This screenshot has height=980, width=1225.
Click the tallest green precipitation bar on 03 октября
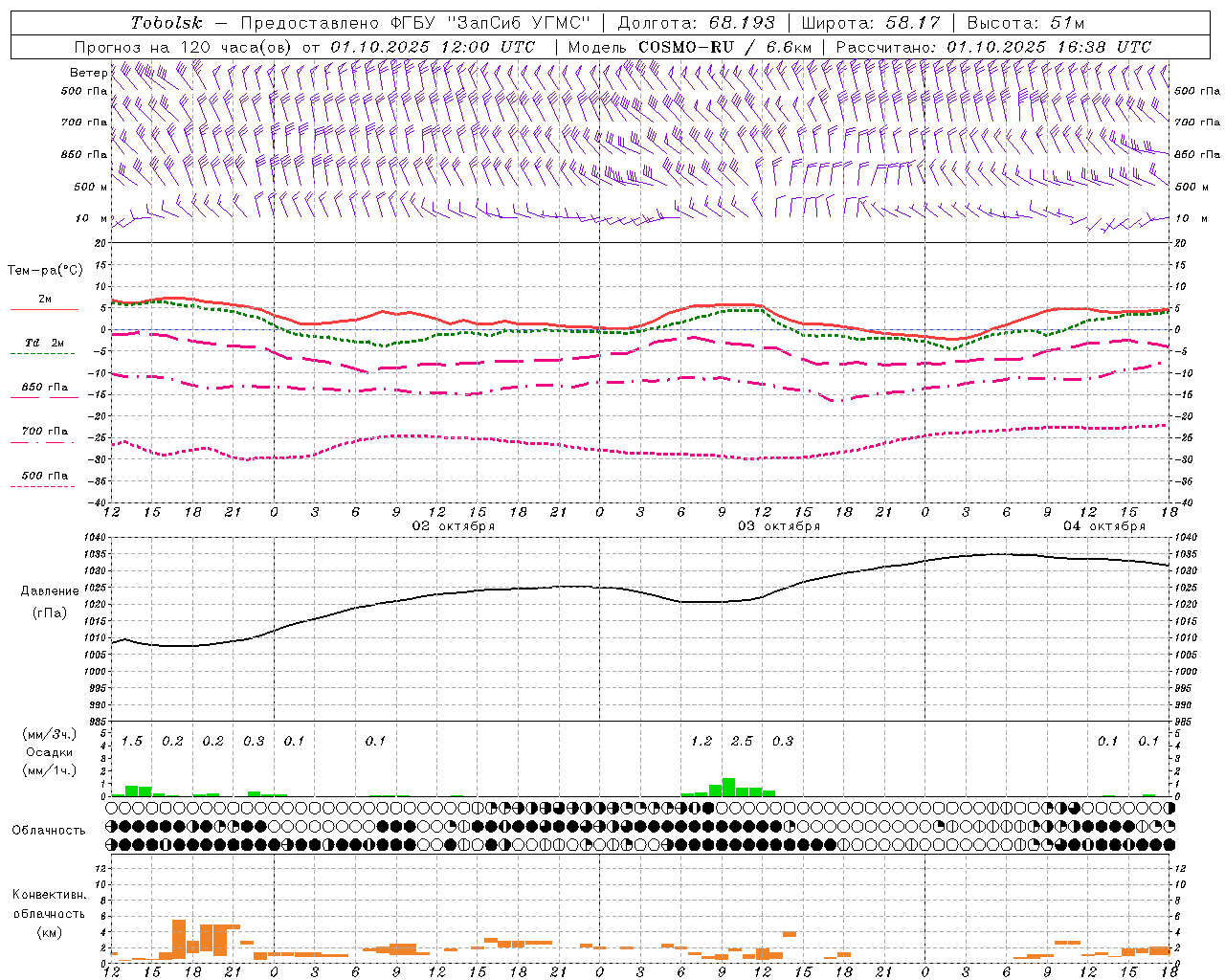point(728,787)
